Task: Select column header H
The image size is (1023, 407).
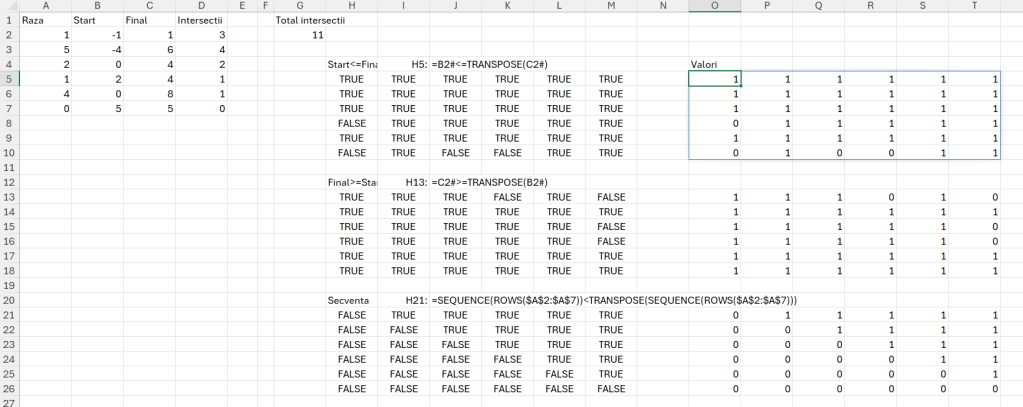Action: pyautogui.click(x=352, y=6)
